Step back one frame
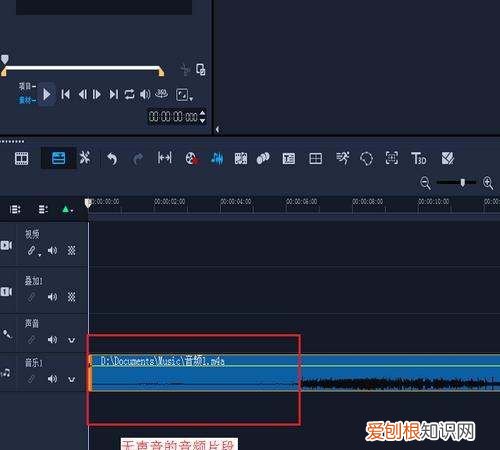This screenshot has width=500, height=450. tap(82, 95)
